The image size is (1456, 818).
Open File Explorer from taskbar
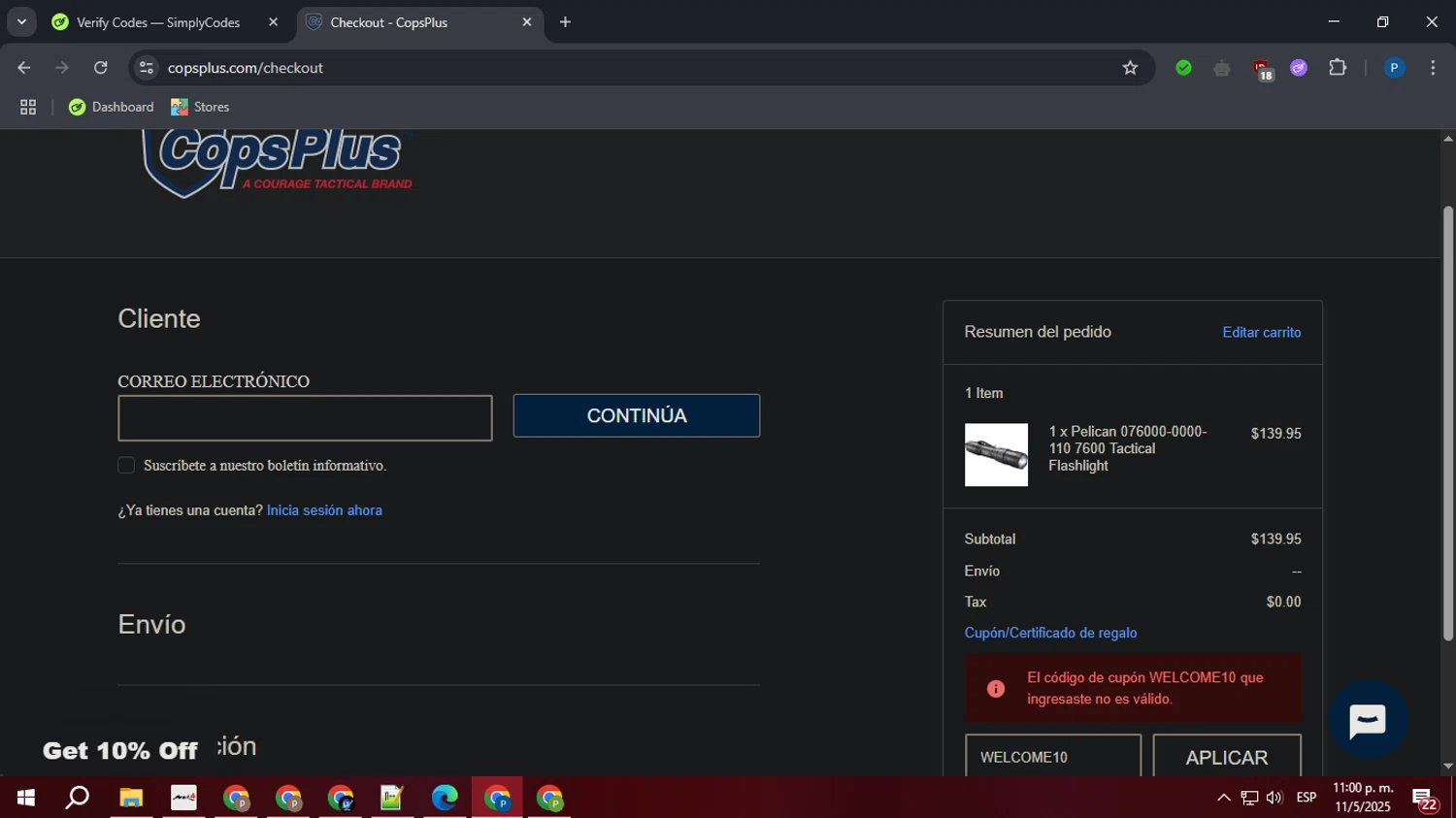[x=131, y=798]
